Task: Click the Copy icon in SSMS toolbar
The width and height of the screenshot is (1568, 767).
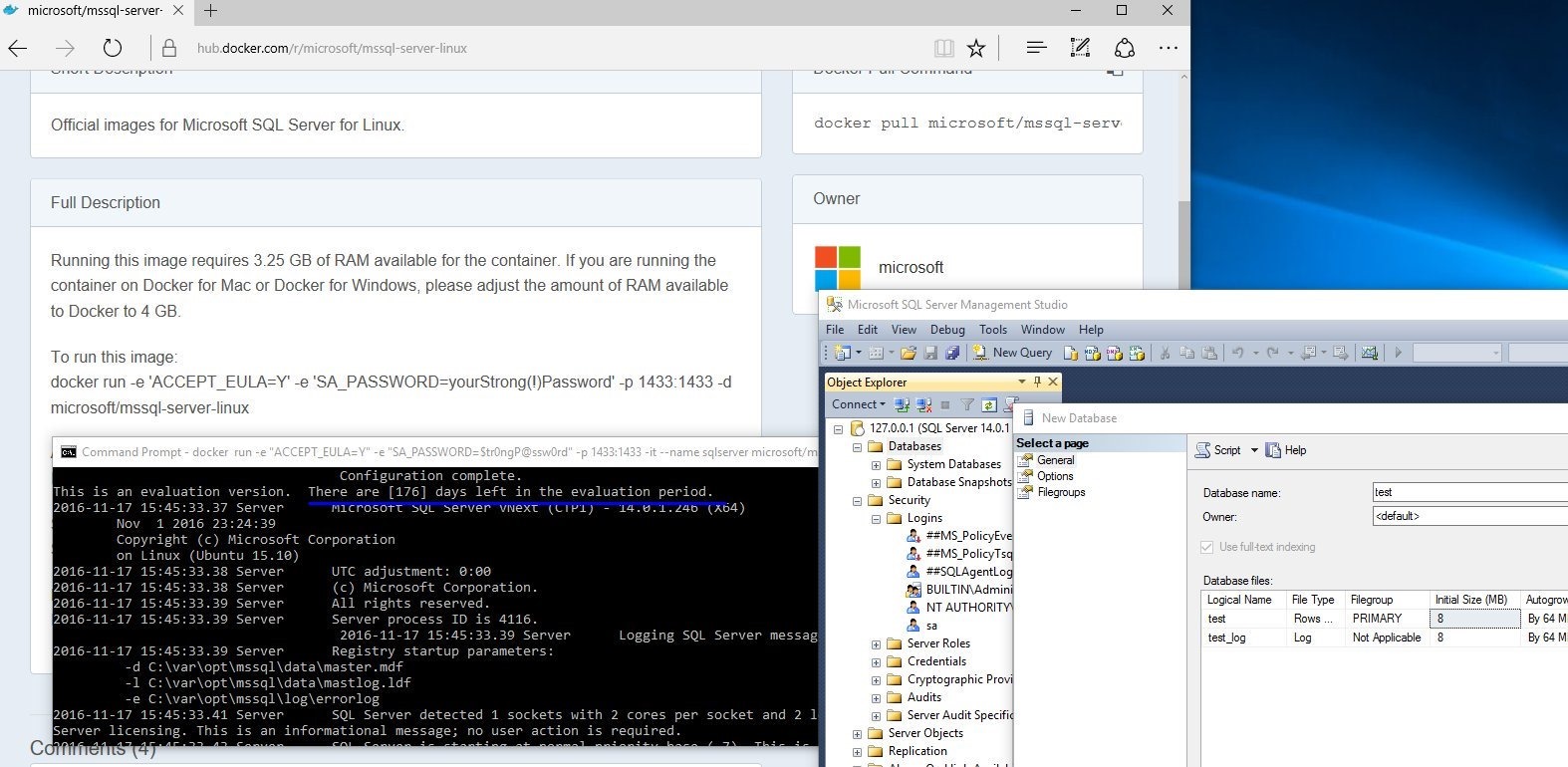Action: (1187, 353)
